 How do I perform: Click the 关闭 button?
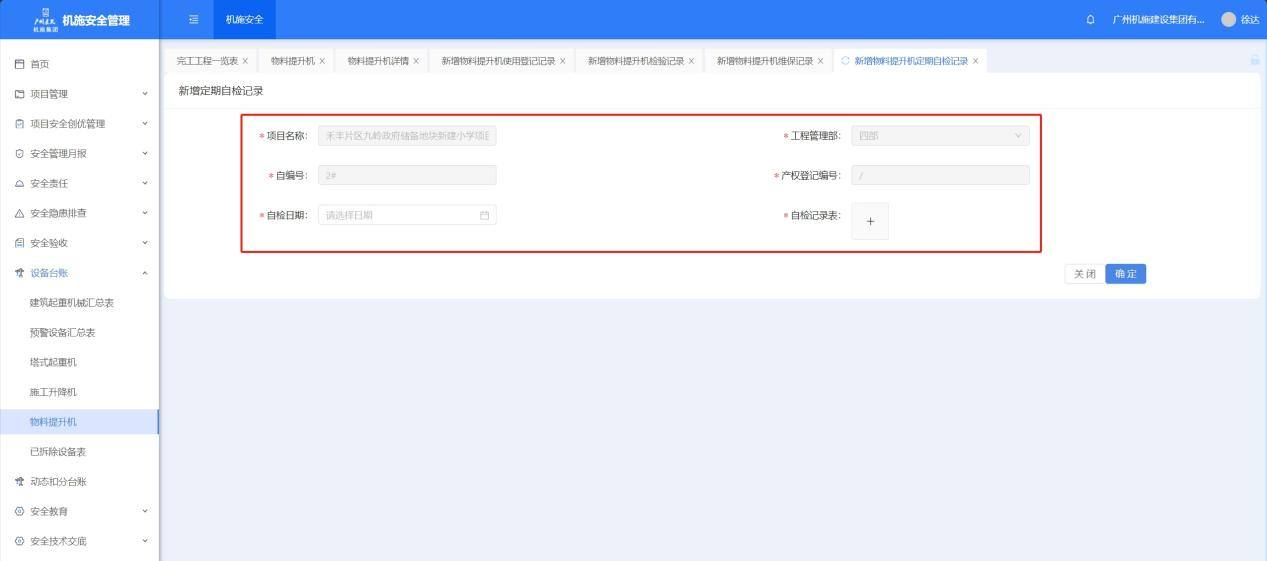[1084, 274]
